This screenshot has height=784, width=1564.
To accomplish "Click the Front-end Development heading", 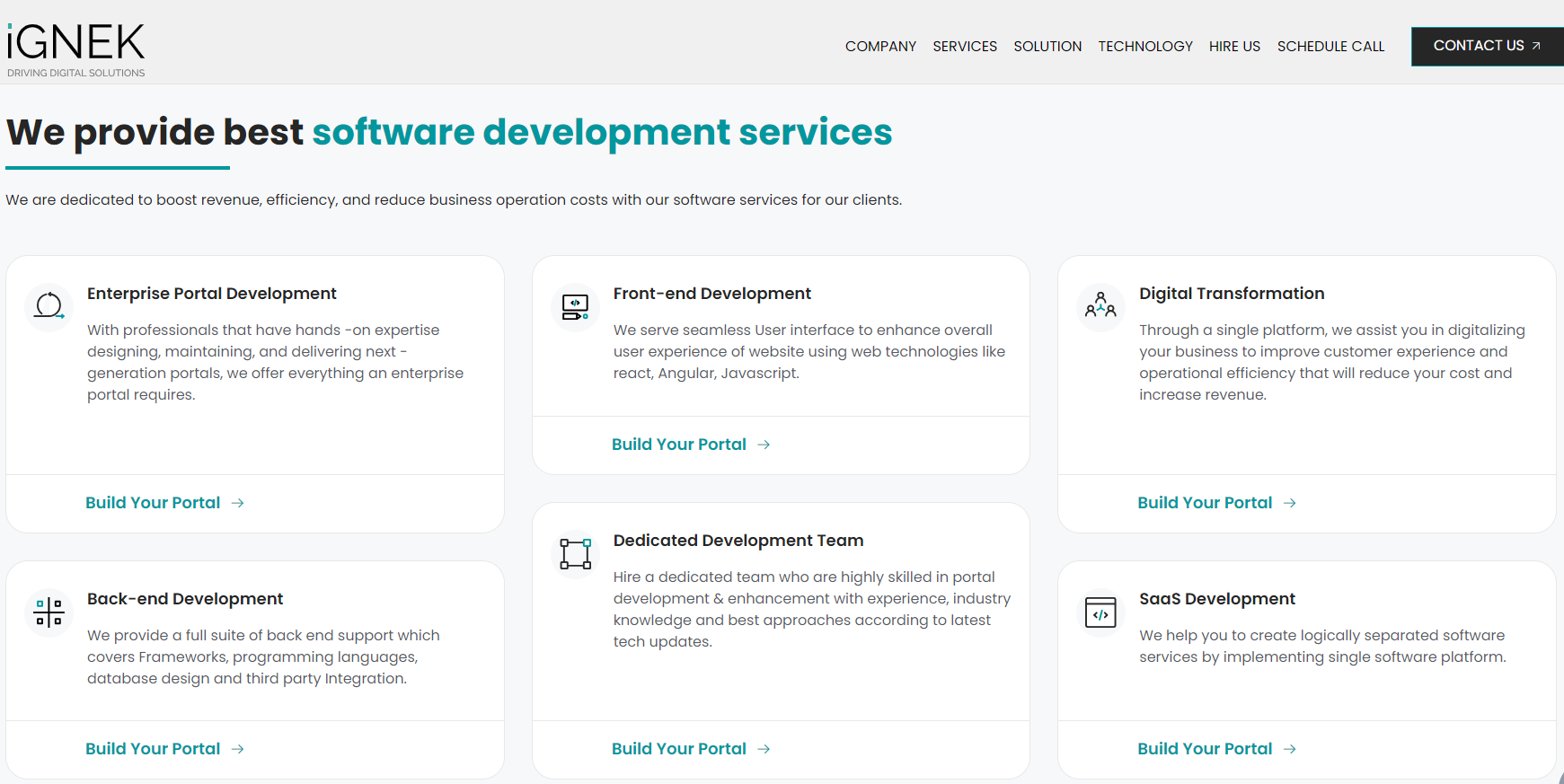I will click(x=712, y=294).
